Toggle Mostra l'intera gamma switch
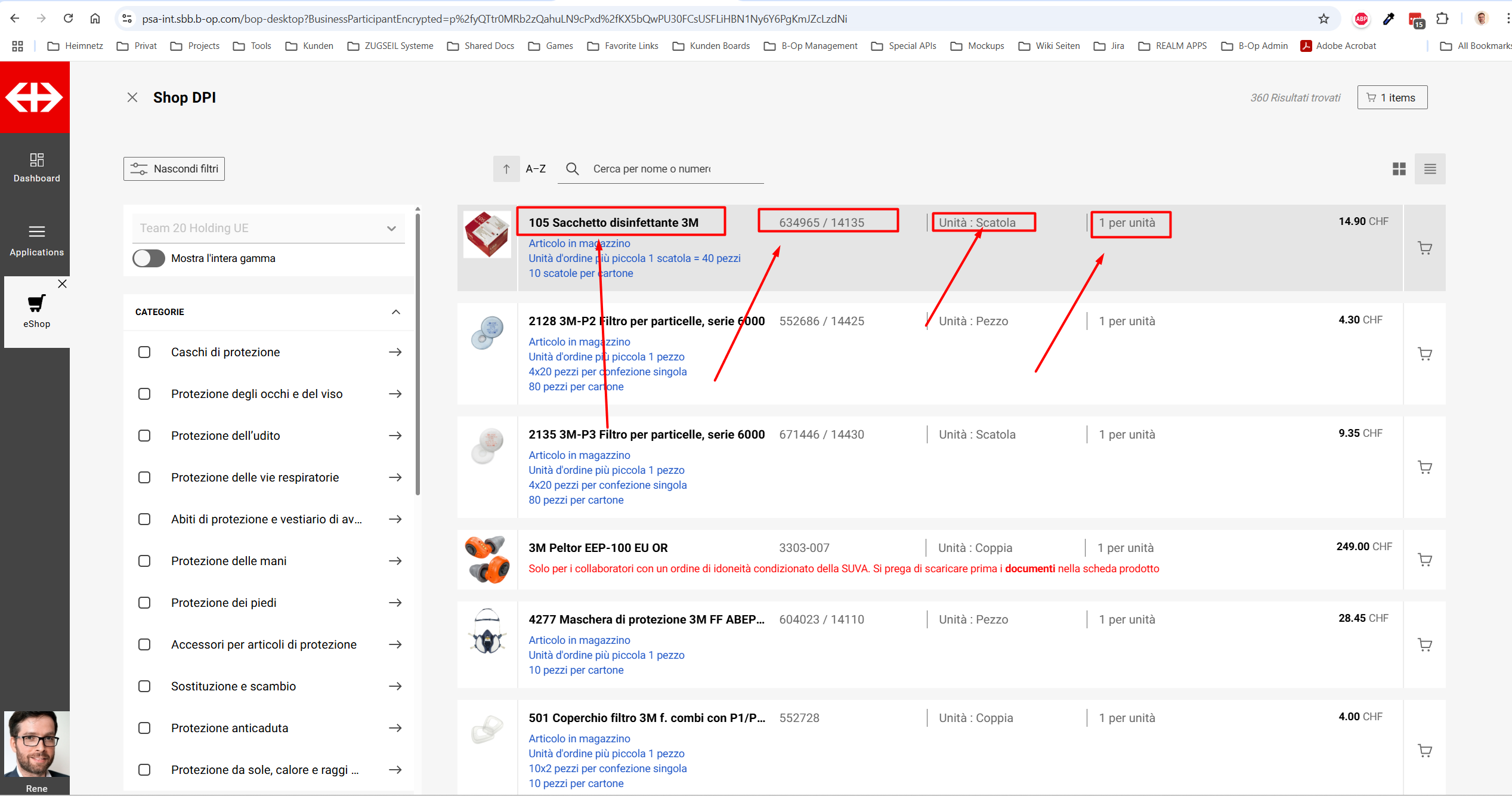1512x796 pixels. pos(149,258)
